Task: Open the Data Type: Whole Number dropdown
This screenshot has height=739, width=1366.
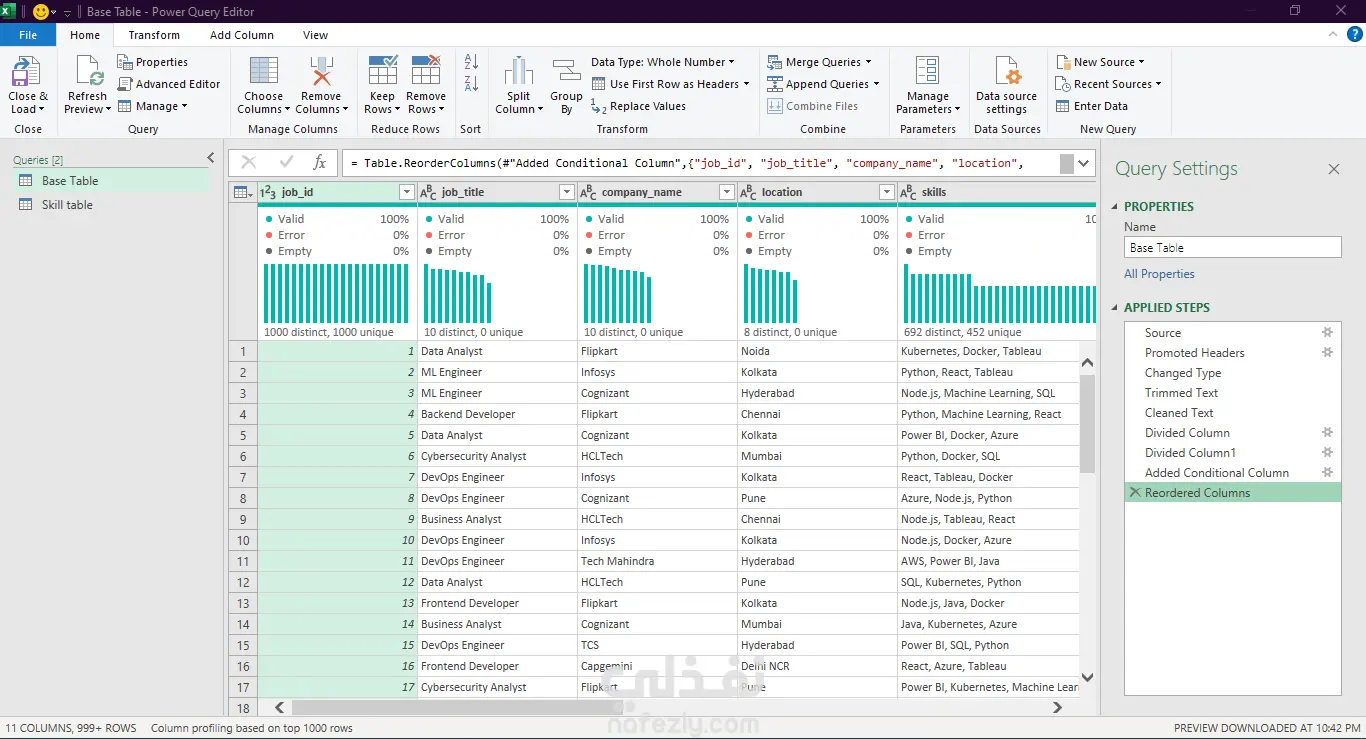Action: pos(662,62)
